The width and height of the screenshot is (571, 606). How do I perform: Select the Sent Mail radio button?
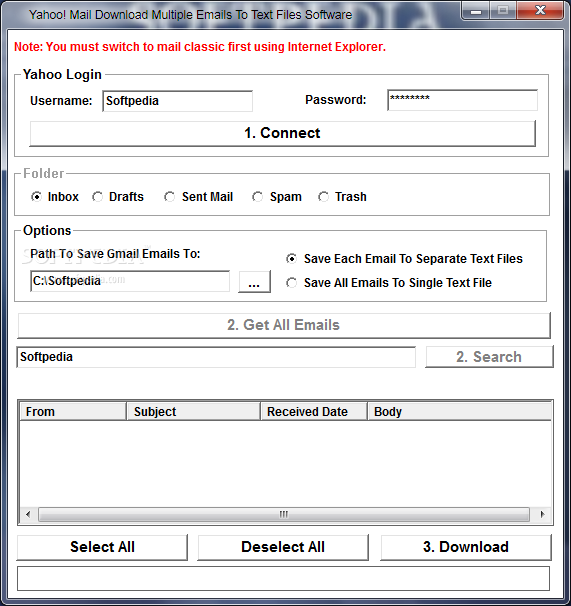pyautogui.click(x=169, y=197)
